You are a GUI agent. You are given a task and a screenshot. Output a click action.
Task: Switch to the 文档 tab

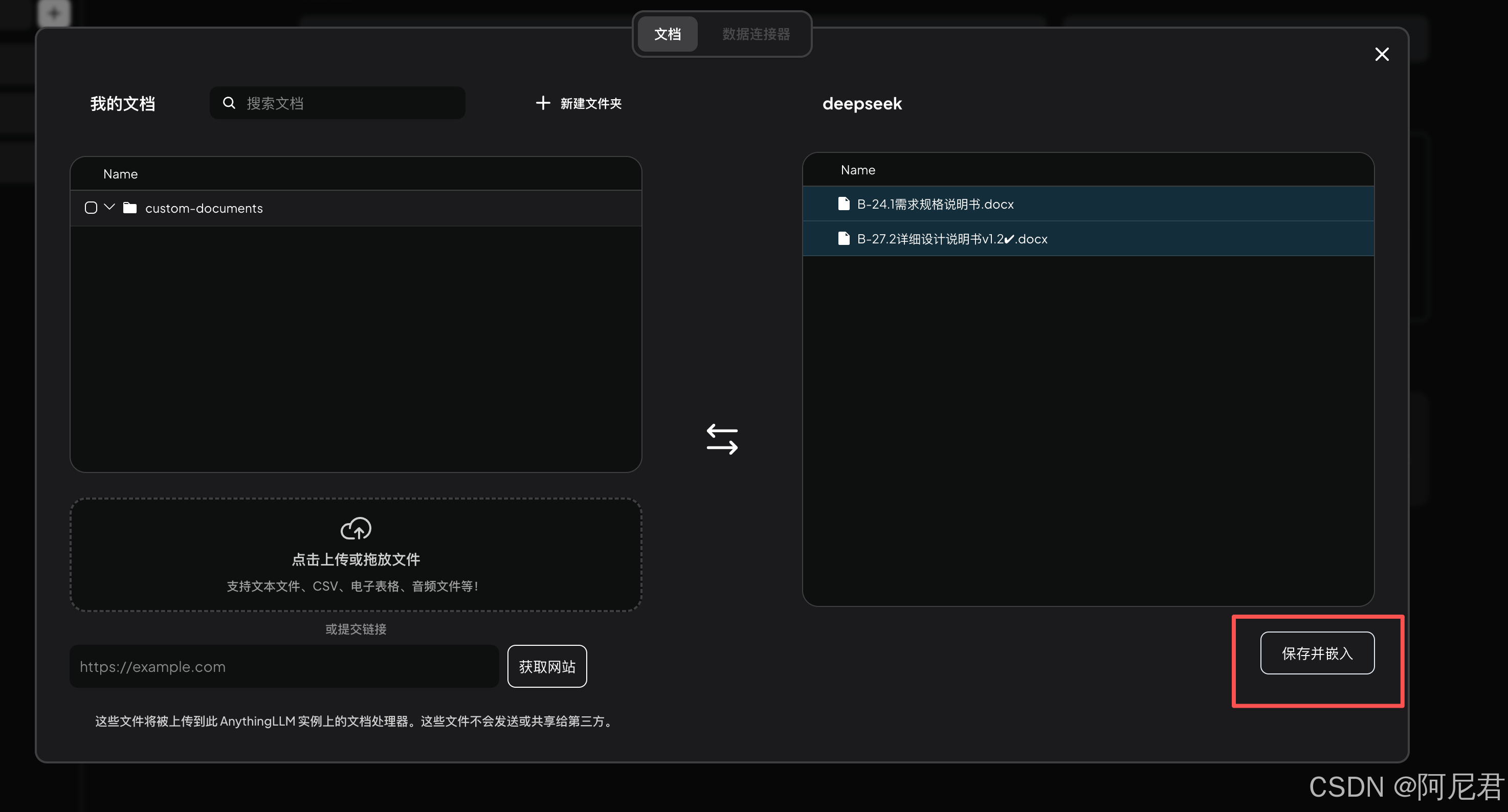tap(668, 34)
